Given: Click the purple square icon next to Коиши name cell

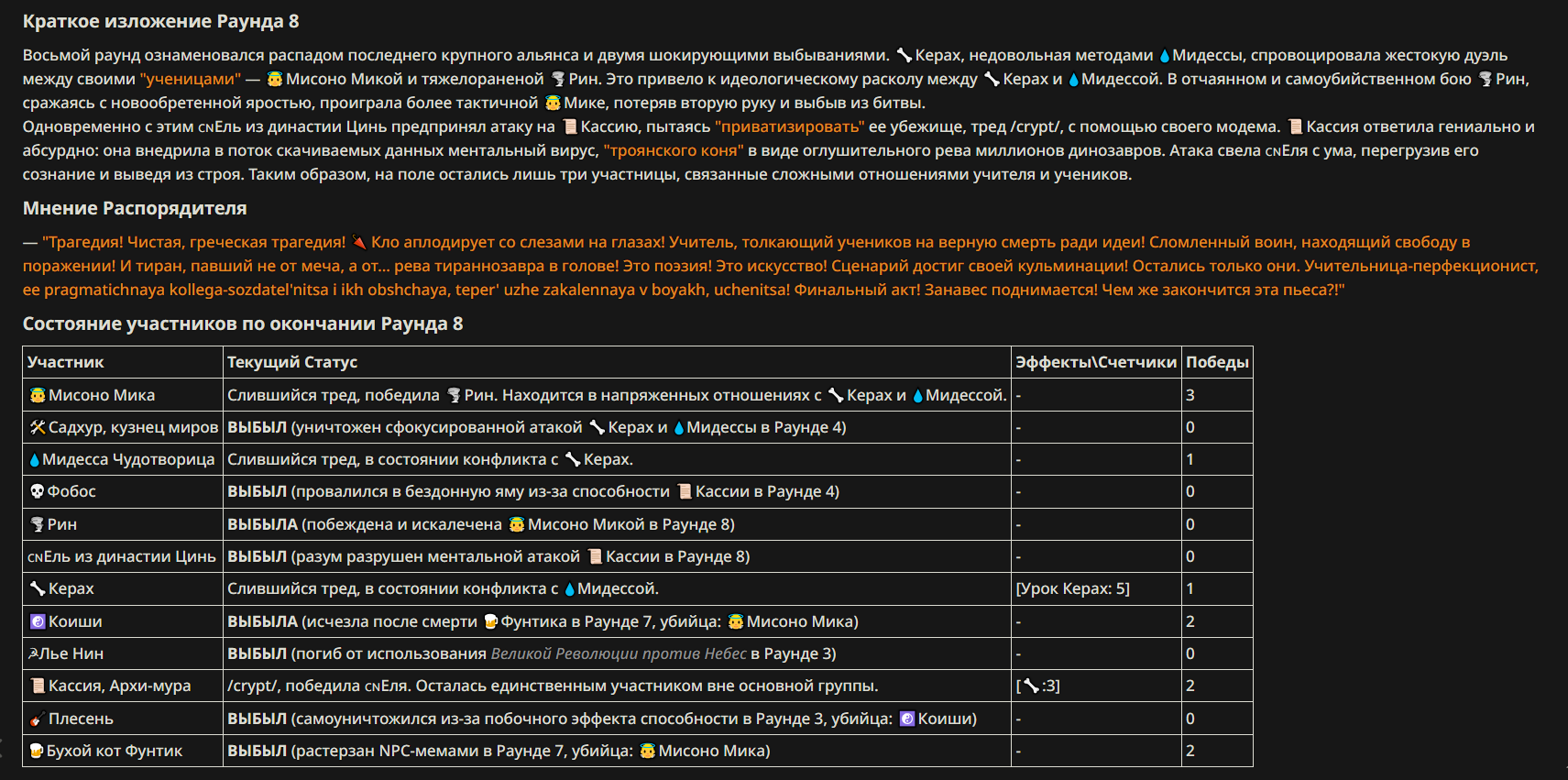Looking at the screenshot, I should [38, 621].
